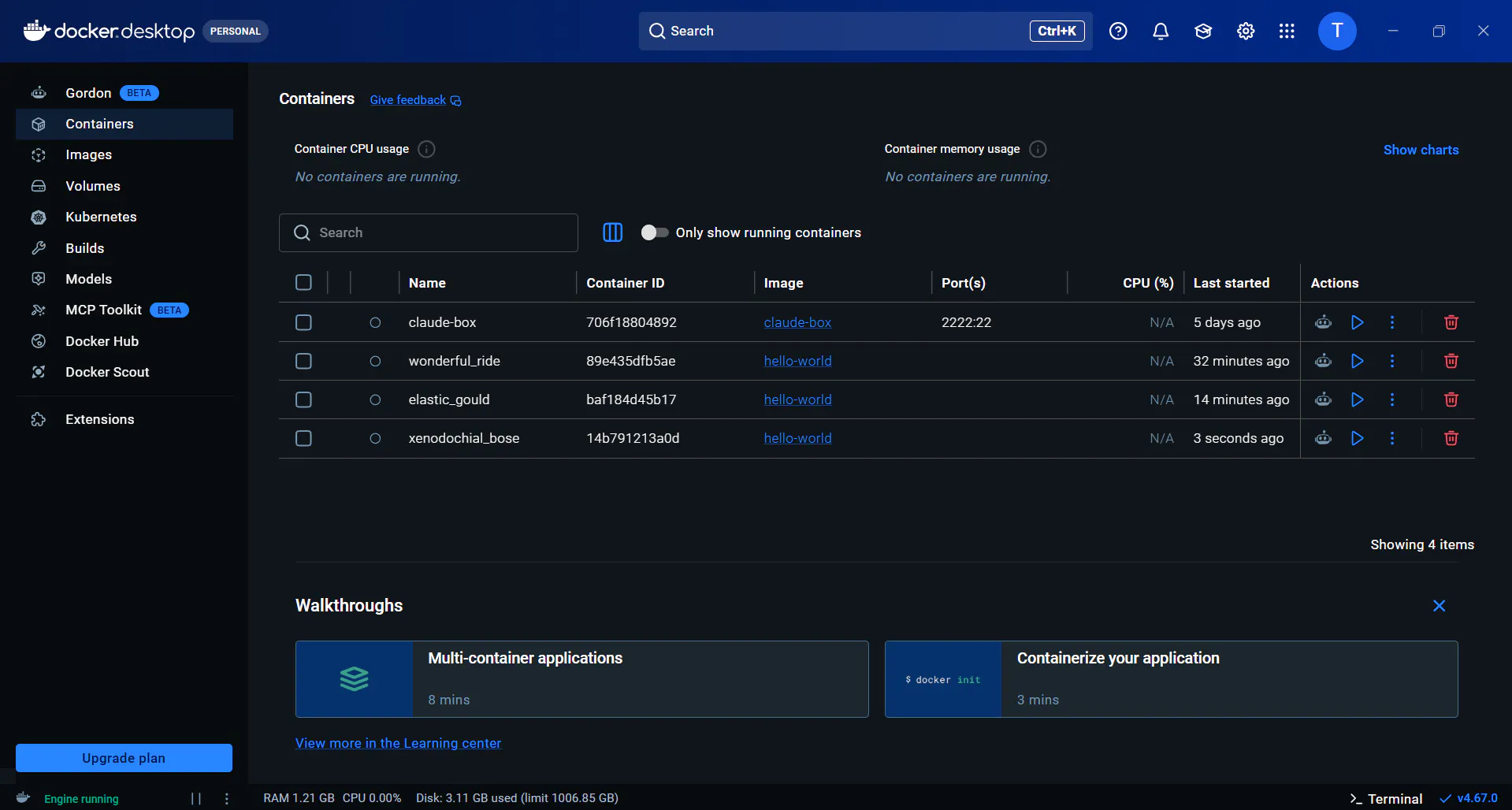This screenshot has height=810, width=1512.
Task: Open Docker Scout in the sidebar
Action: [x=107, y=372]
